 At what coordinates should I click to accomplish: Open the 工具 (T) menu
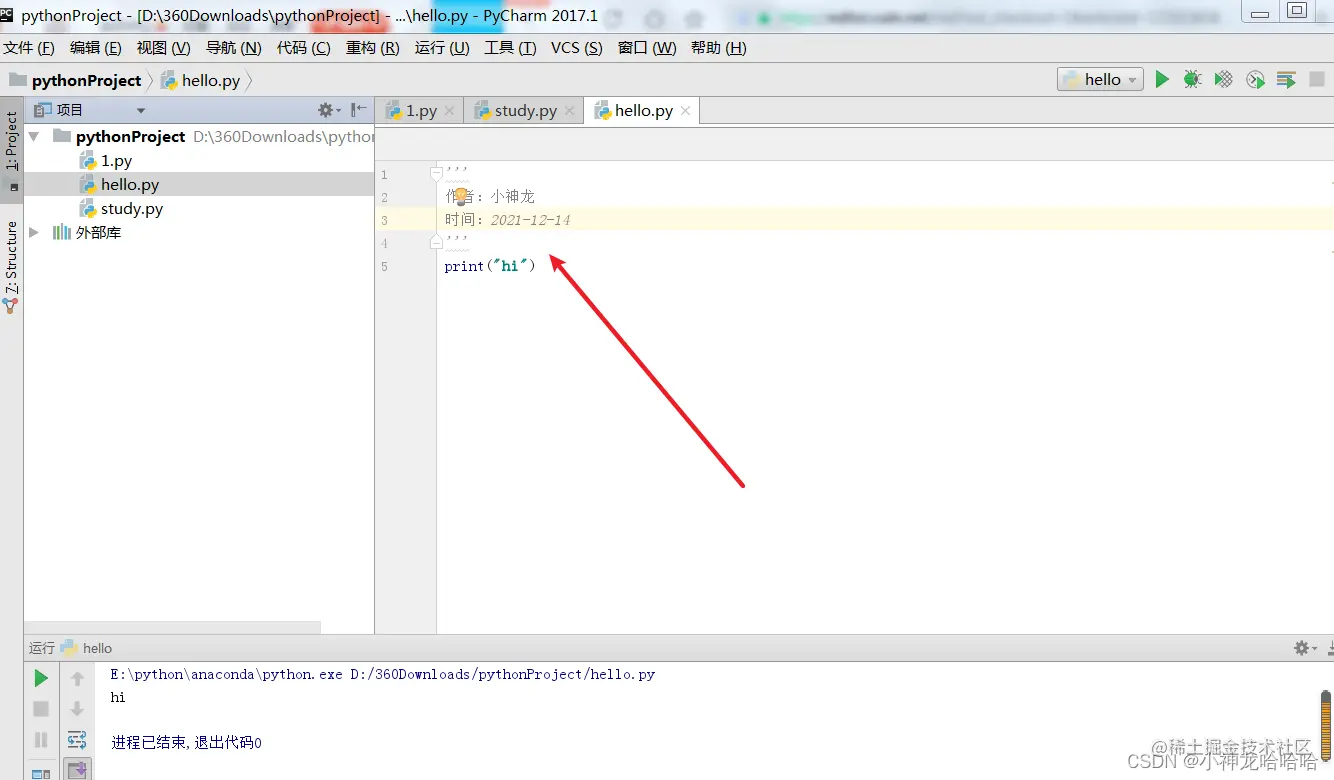[510, 48]
